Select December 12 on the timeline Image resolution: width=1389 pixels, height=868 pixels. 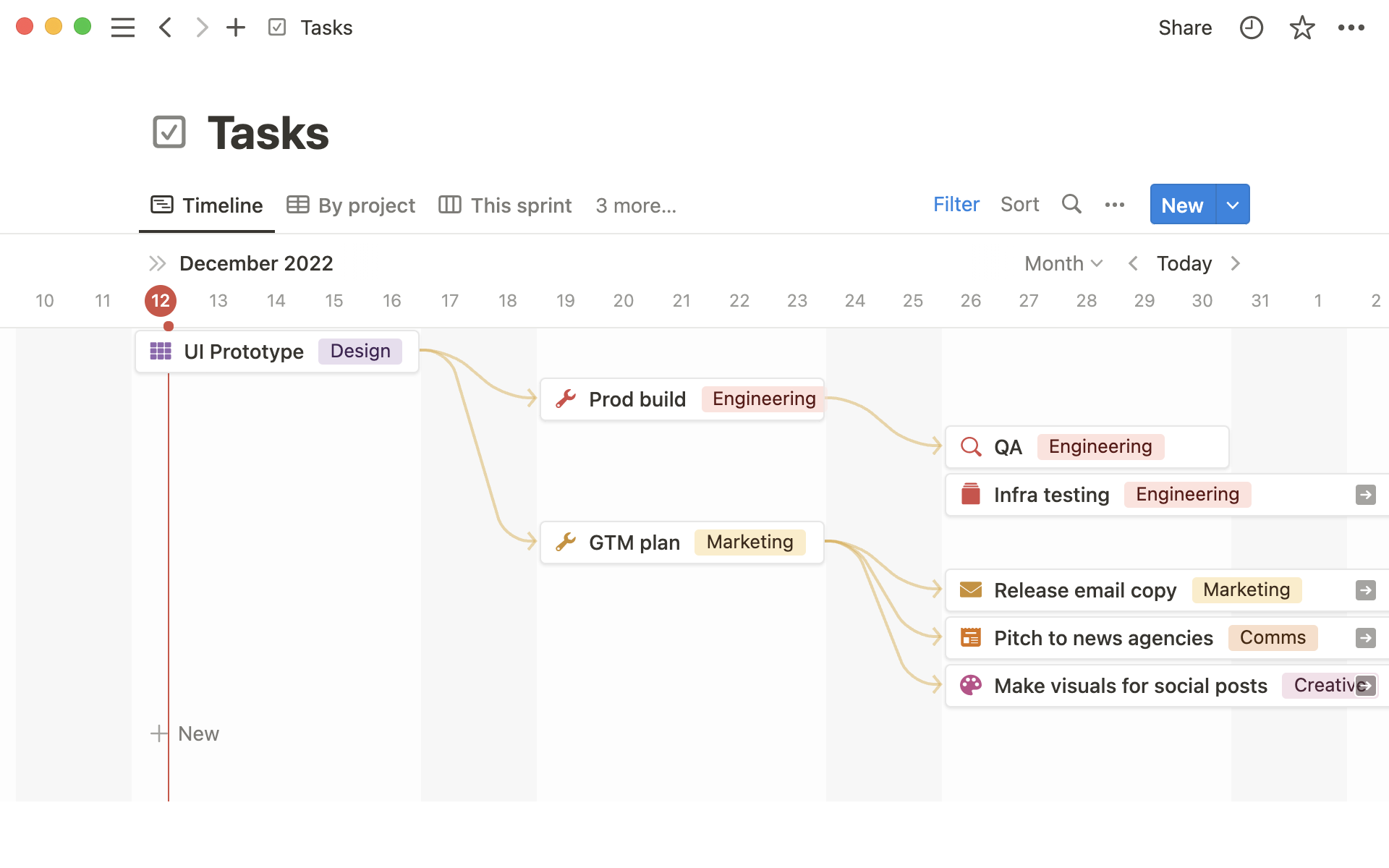pos(160,301)
